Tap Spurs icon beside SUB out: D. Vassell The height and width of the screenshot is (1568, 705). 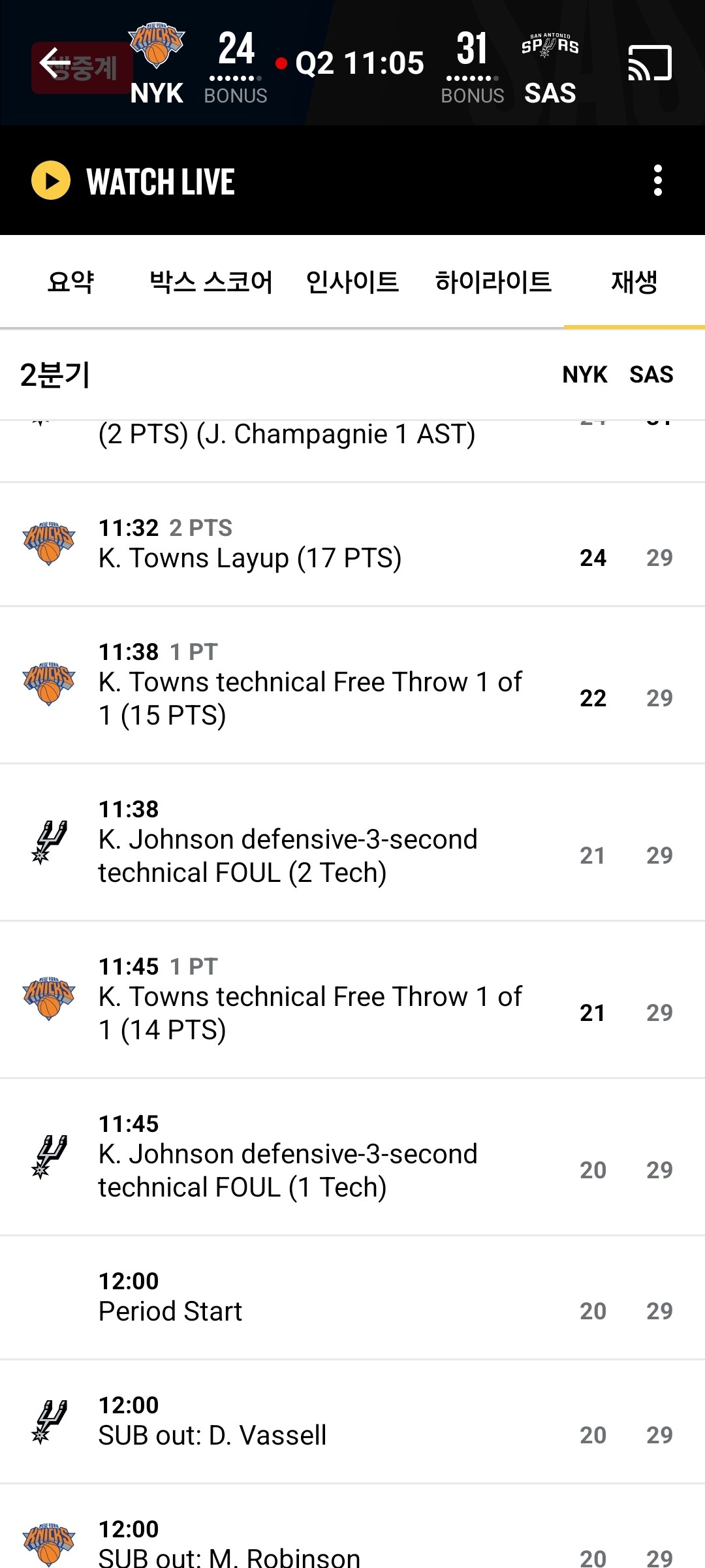pyautogui.click(x=48, y=1421)
